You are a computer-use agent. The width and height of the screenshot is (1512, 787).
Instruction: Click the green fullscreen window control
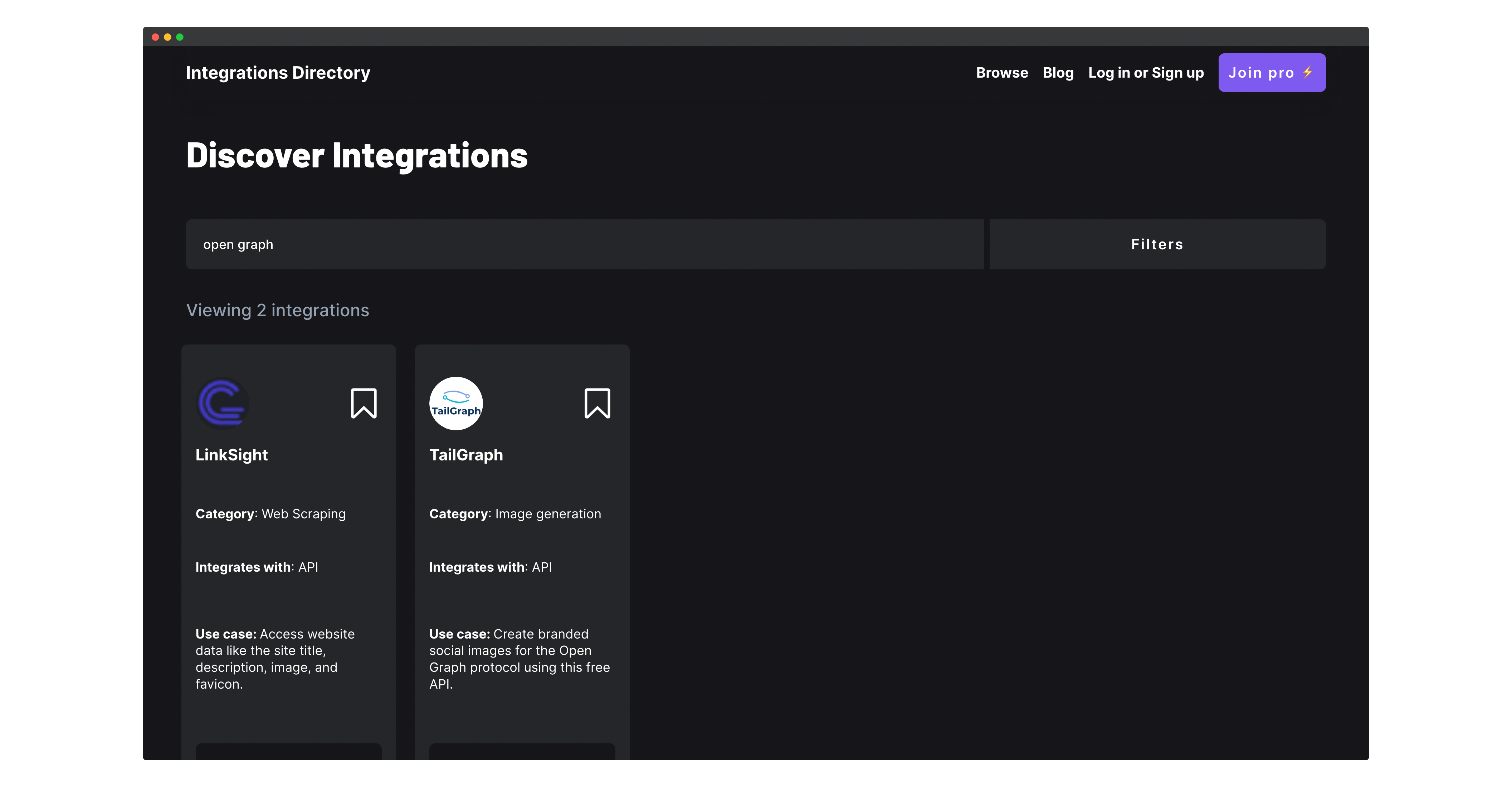click(x=180, y=36)
